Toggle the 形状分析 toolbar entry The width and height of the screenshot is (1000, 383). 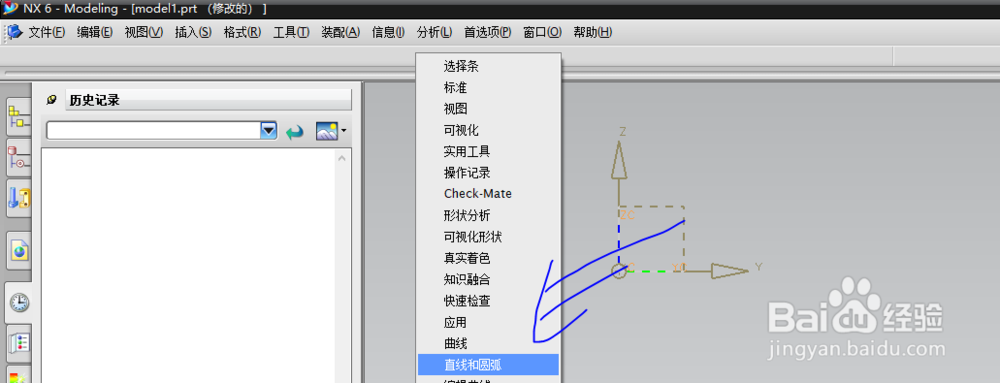point(488,215)
